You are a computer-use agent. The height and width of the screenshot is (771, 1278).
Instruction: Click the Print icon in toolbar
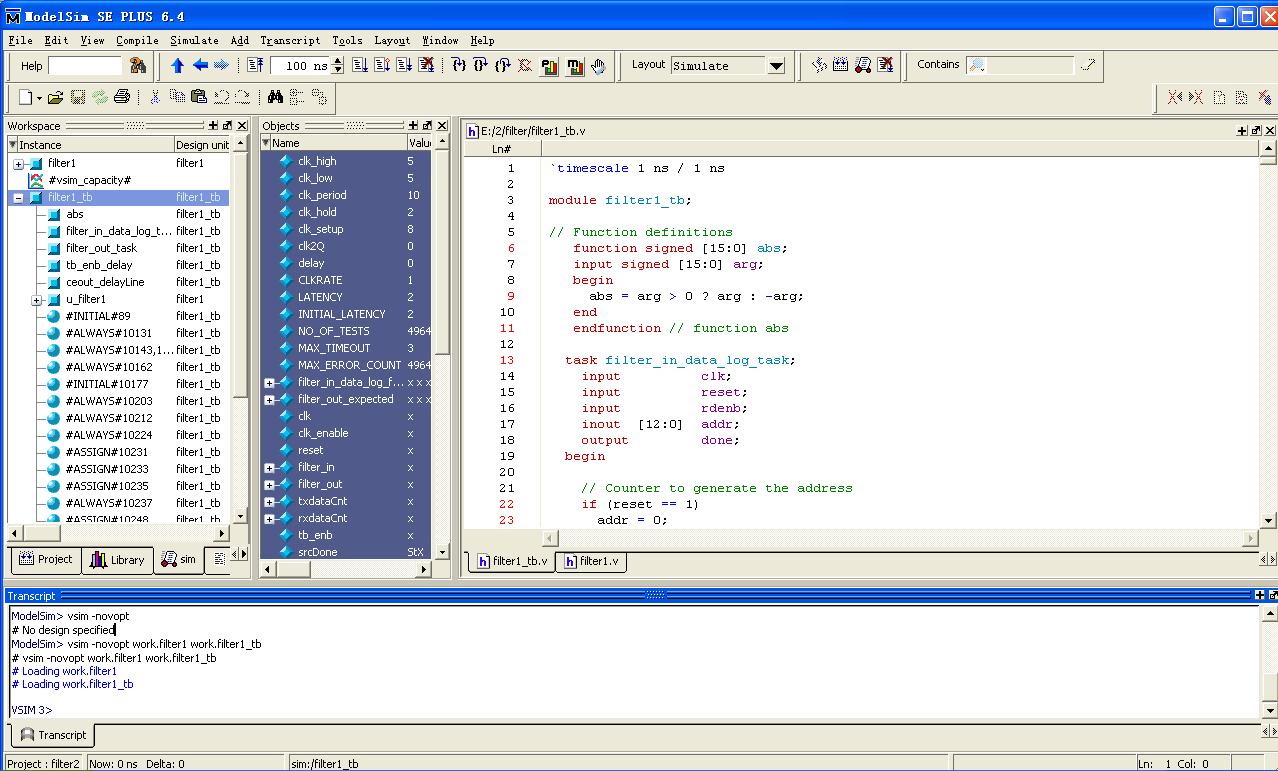click(x=122, y=97)
